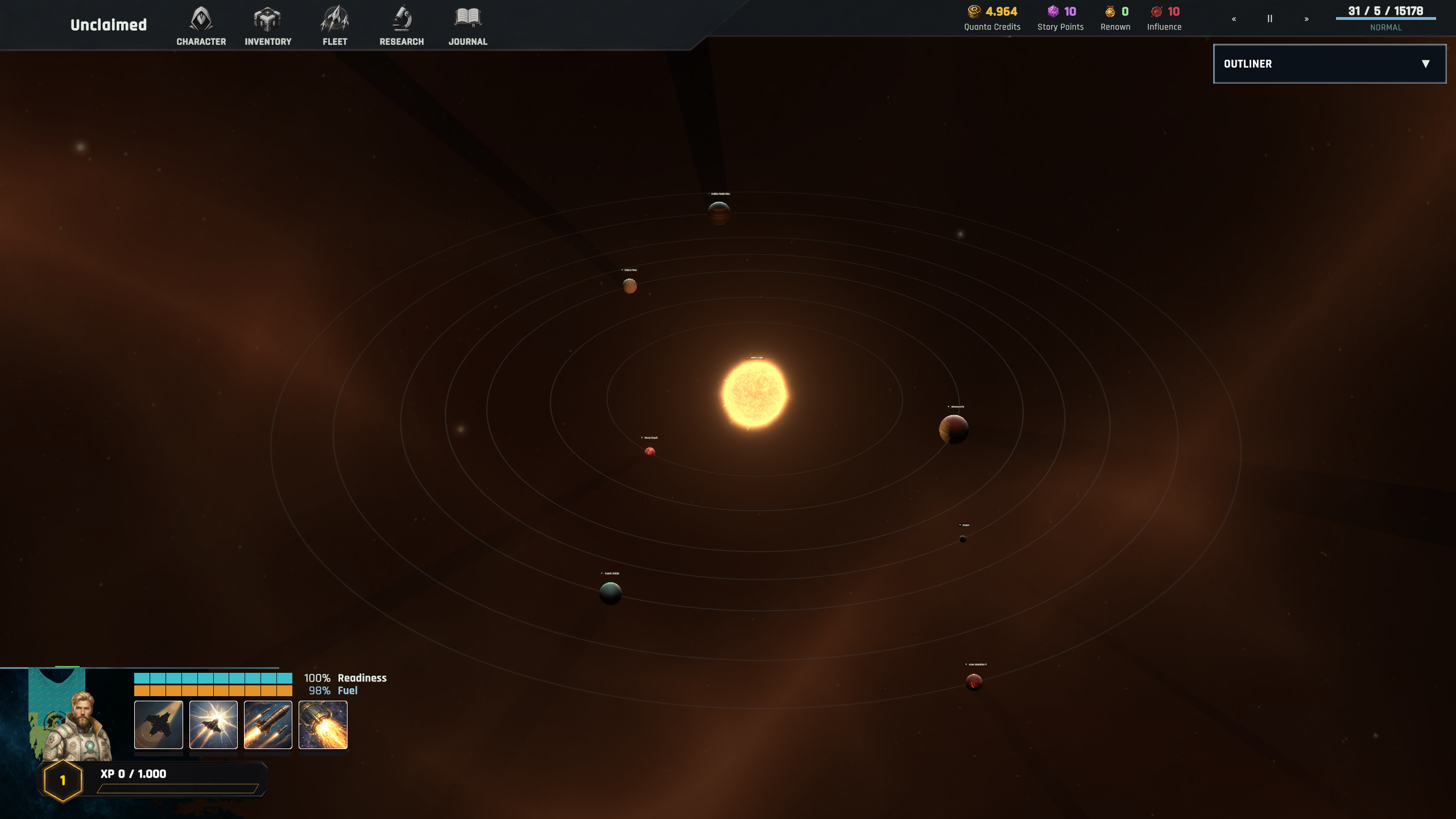Activate the twin rockets ability
Image resolution: width=1456 pixels, height=819 pixels.
point(268,725)
